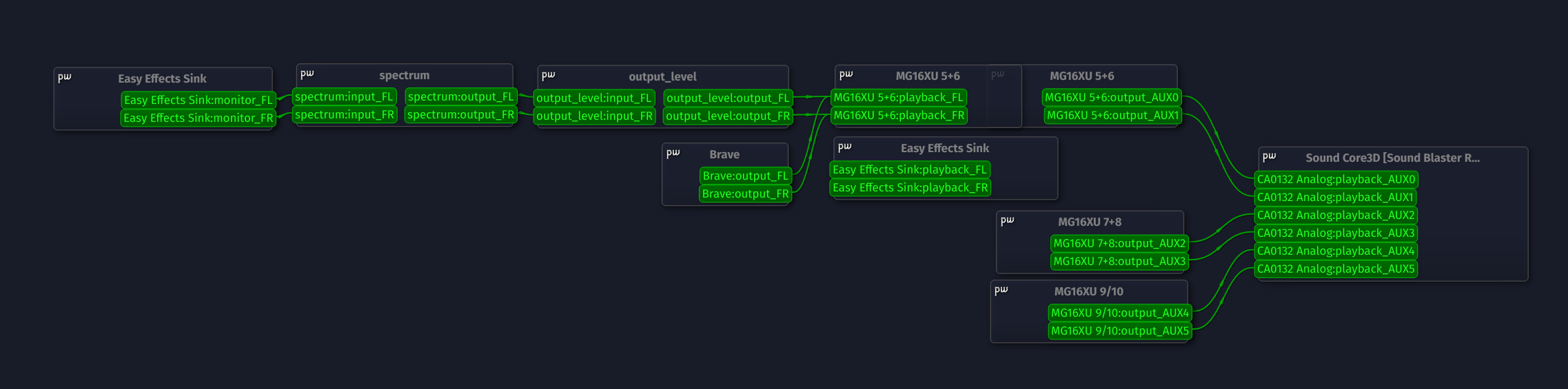
Task: Select the MG16XU 9/10:output_AUX5 port
Action: (x=1120, y=330)
